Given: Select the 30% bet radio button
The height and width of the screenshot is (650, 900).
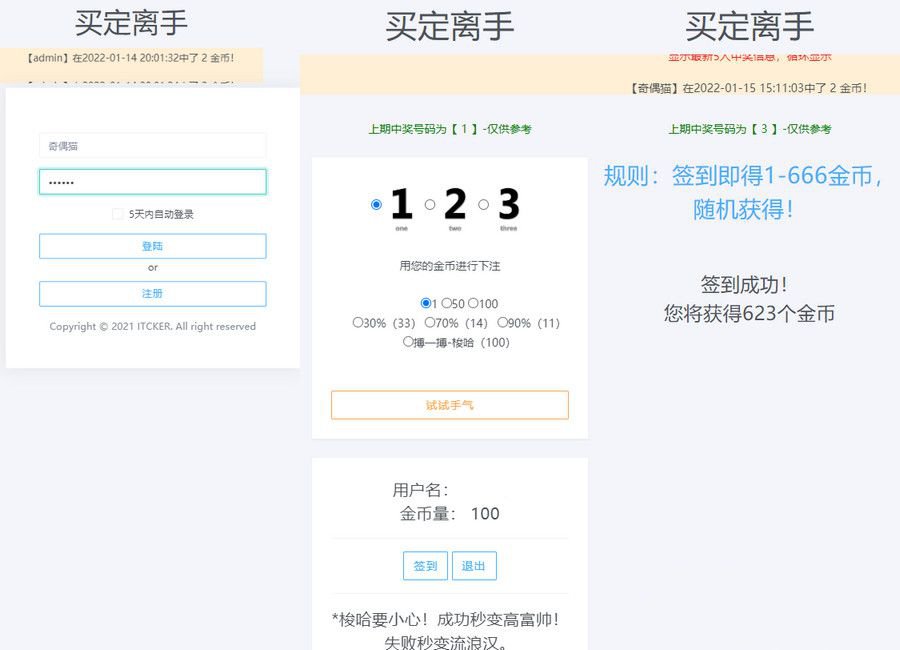Looking at the screenshot, I should click(358, 323).
